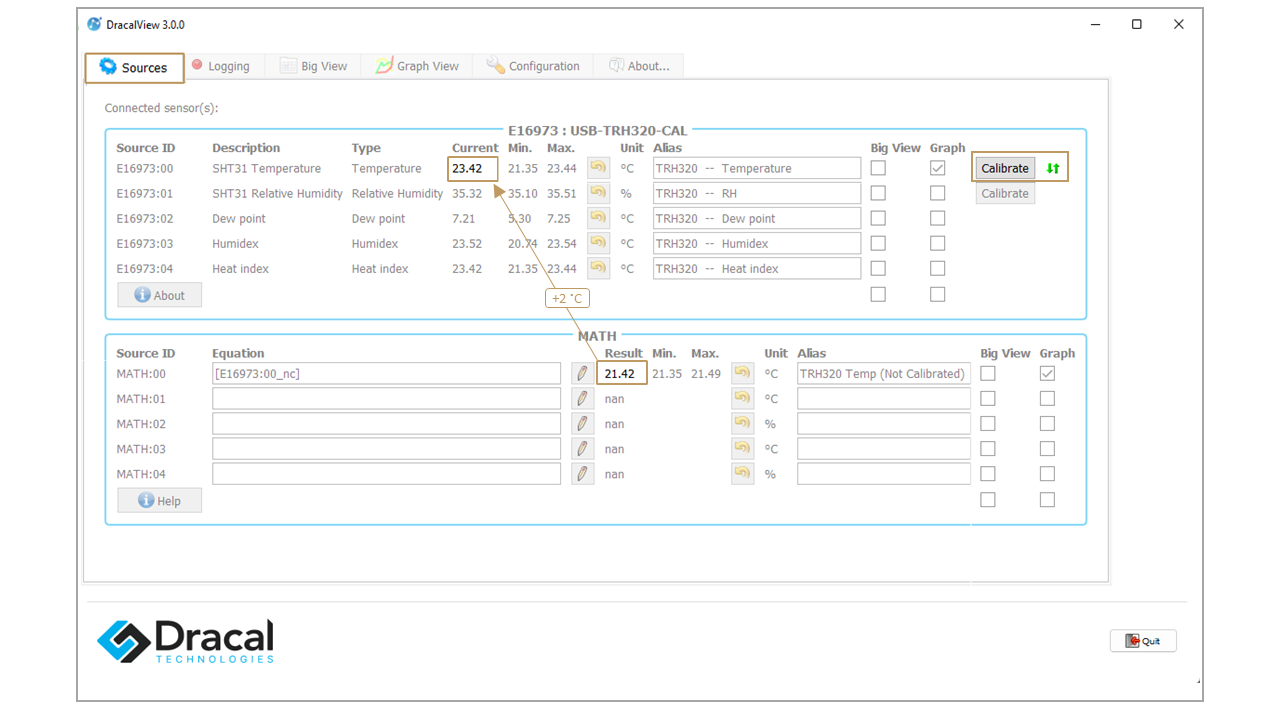This screenshot has height=720, width=1280.
Task: Open the Big View tab
Action: [x=314, y=66]
